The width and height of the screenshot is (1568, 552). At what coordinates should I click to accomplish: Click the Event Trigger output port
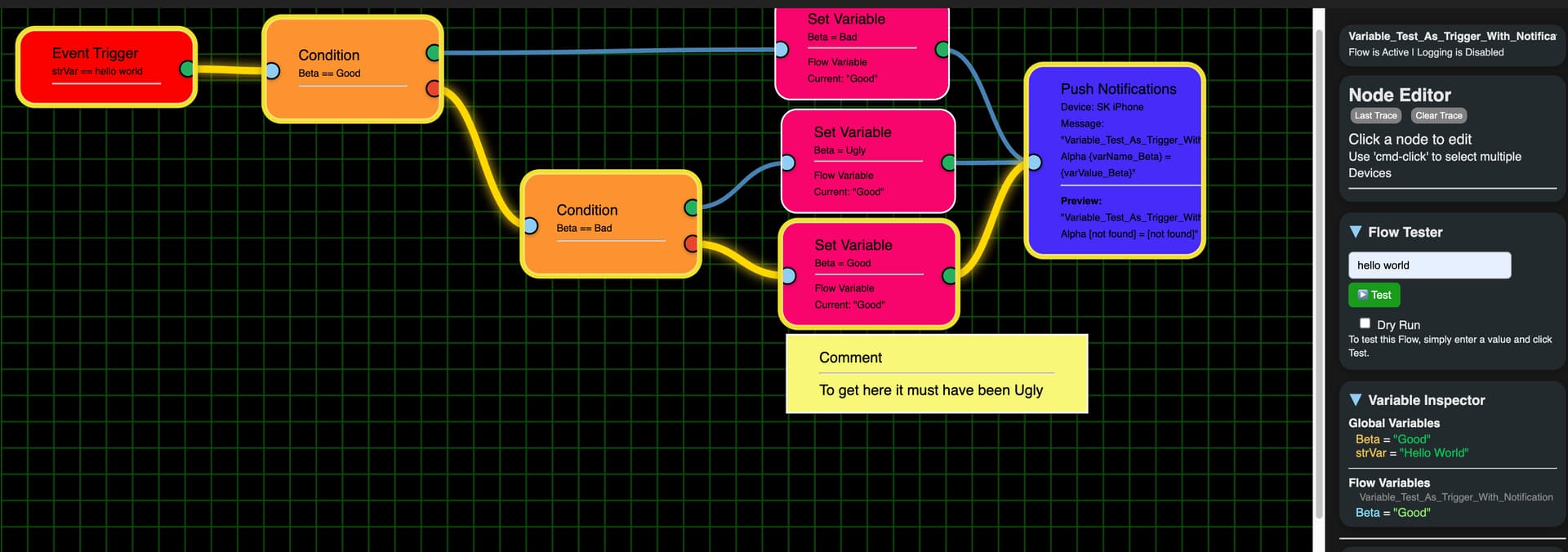pos(187,69)
